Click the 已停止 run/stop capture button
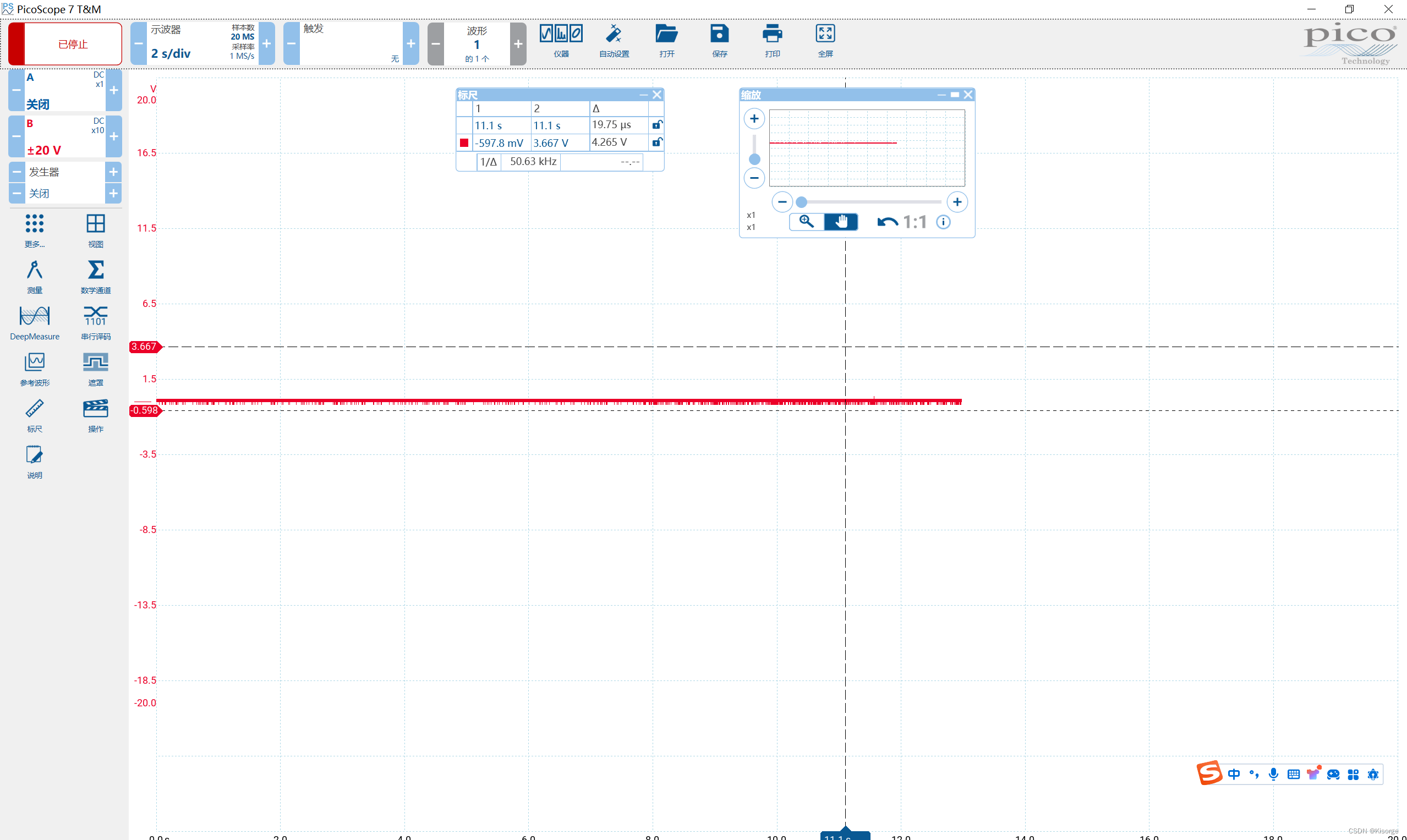1407x840 pixels. [65, 43]
